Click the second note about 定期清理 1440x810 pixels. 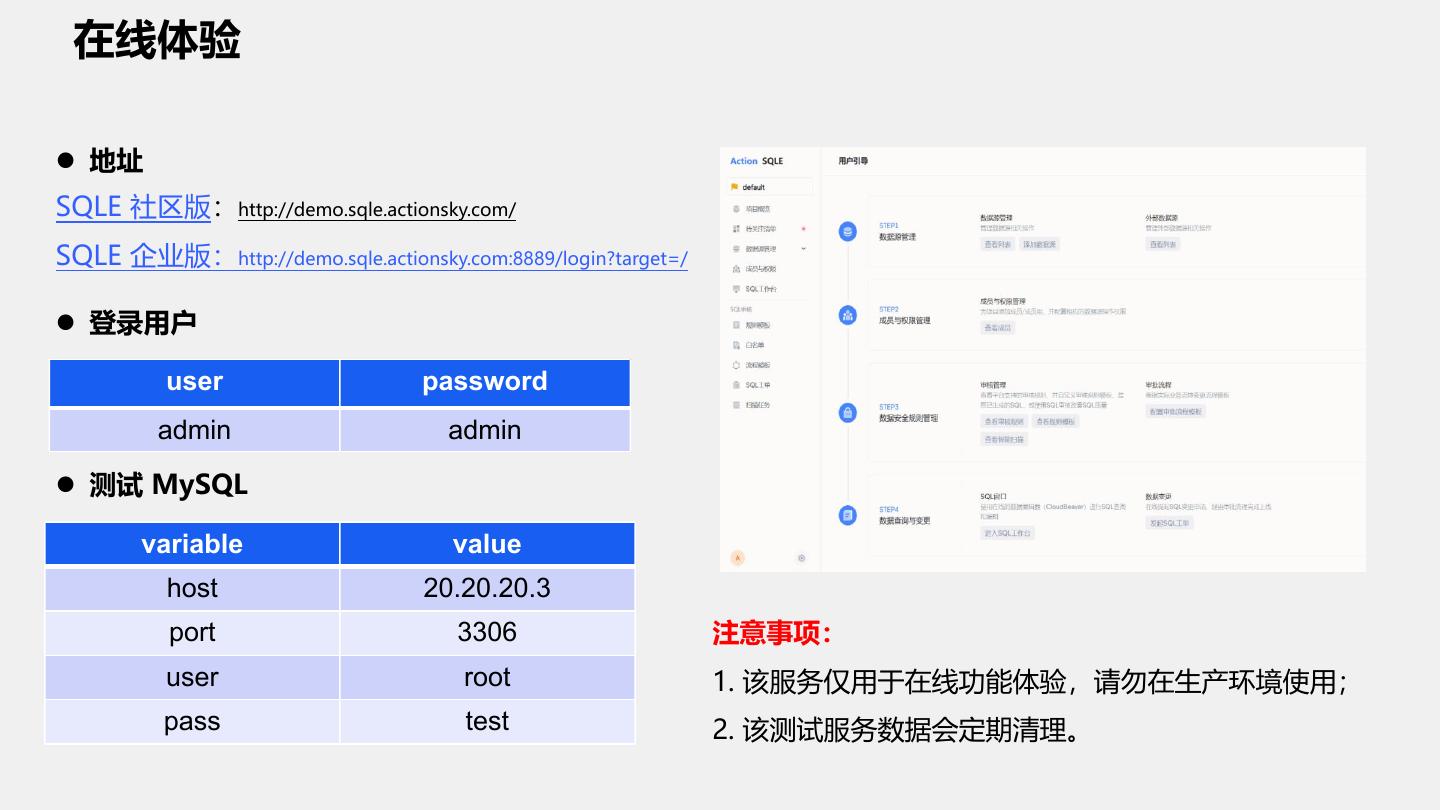click(x=897, y=730)
